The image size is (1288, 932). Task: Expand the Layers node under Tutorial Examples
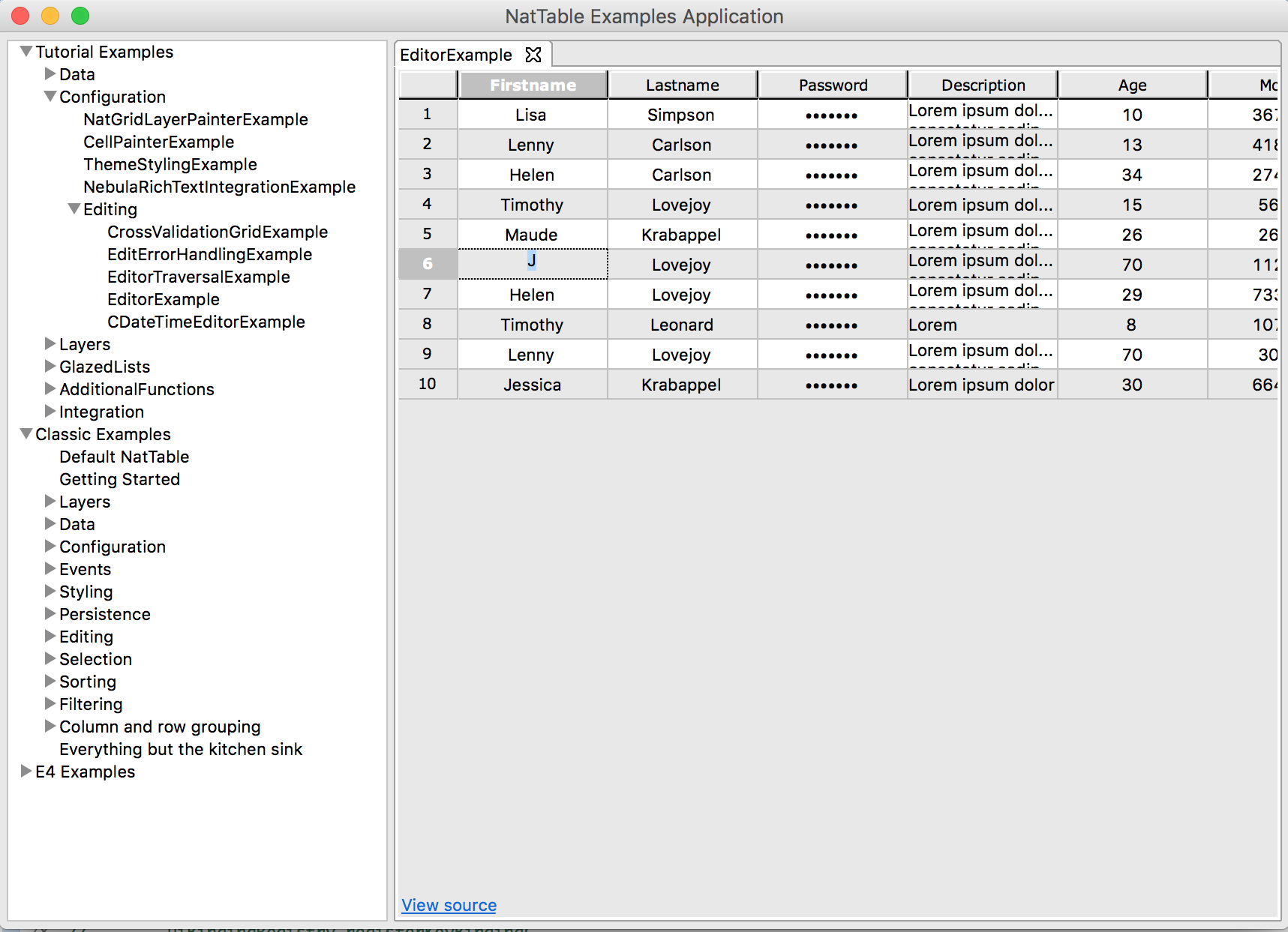tap(50, 343)
